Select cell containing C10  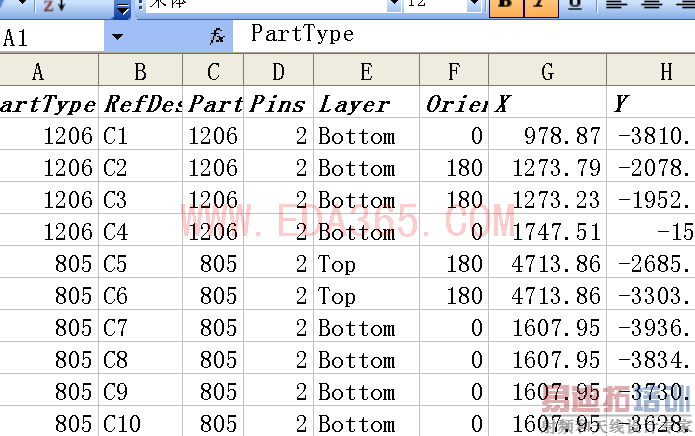point(141,422)
